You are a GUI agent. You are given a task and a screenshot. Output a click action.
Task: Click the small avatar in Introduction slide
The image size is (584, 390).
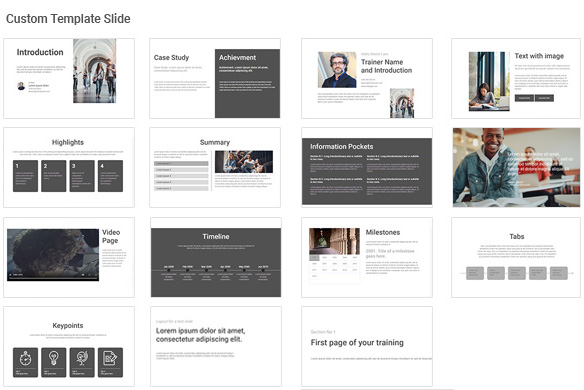pos(21,86)
